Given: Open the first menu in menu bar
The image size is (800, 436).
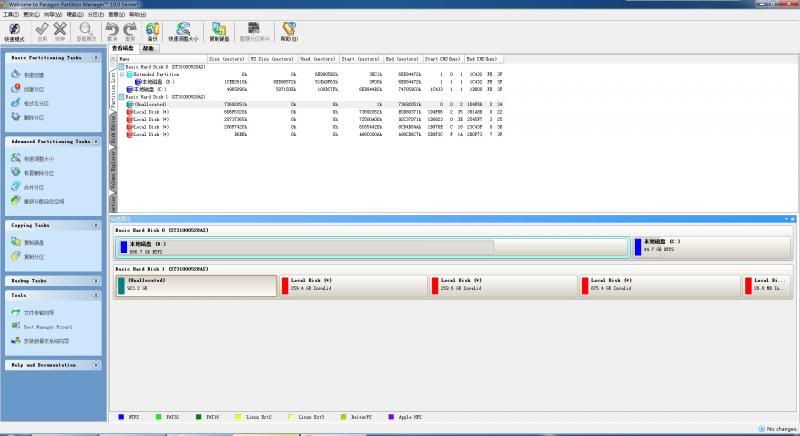Looking at the screenshot, I should tap(11, 15).
